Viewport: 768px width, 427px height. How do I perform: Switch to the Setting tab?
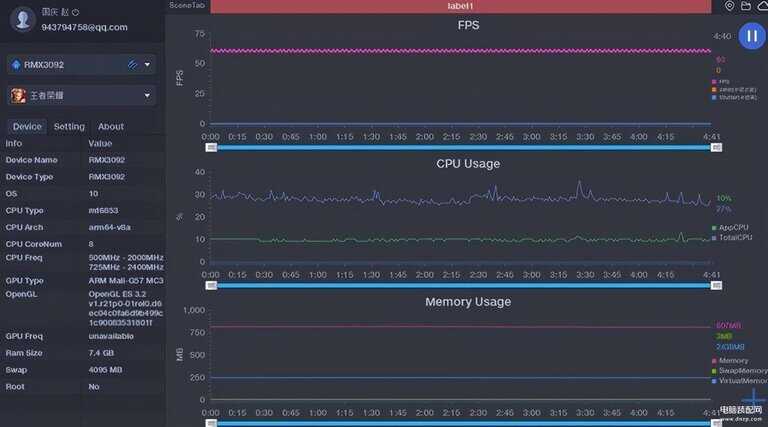pos(69,126)
